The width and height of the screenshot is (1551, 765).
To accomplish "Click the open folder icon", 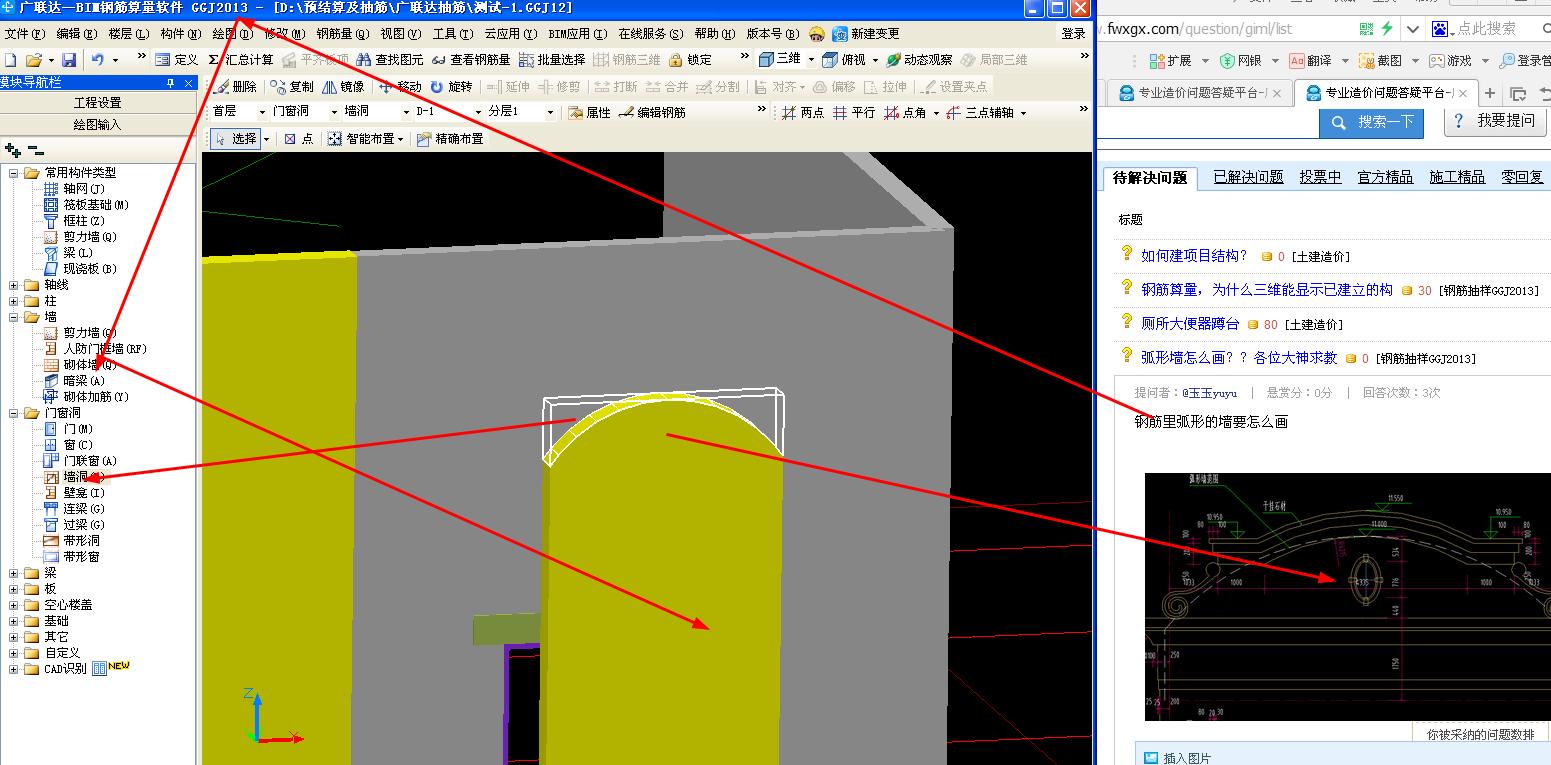I will [x=33, y=60].
